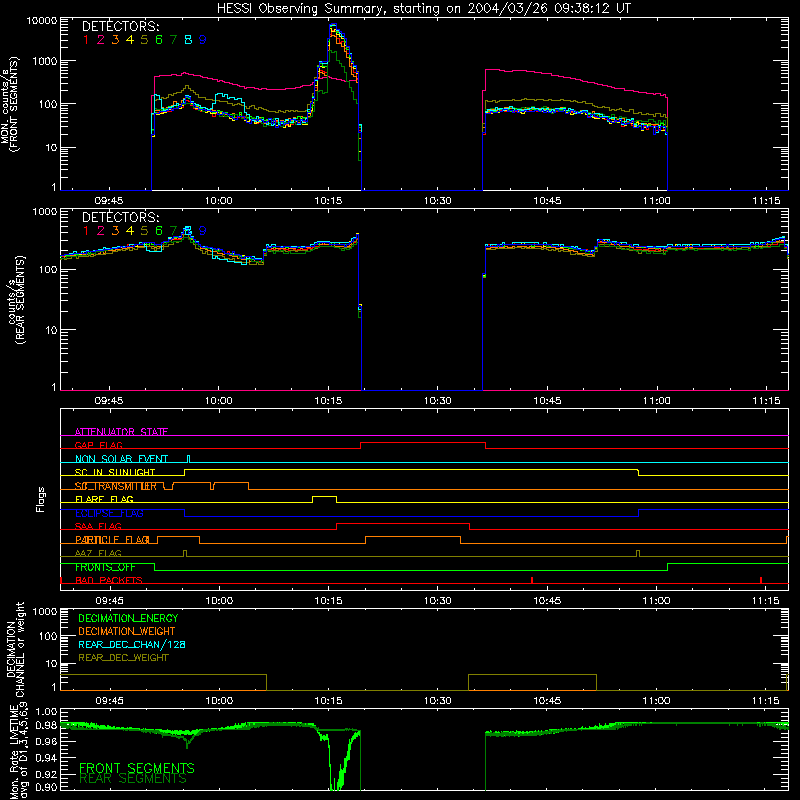800x800 pixels.
Task: Click the 0.90 tick on the livetime y-axis
Action: click(x=46, y=787)
